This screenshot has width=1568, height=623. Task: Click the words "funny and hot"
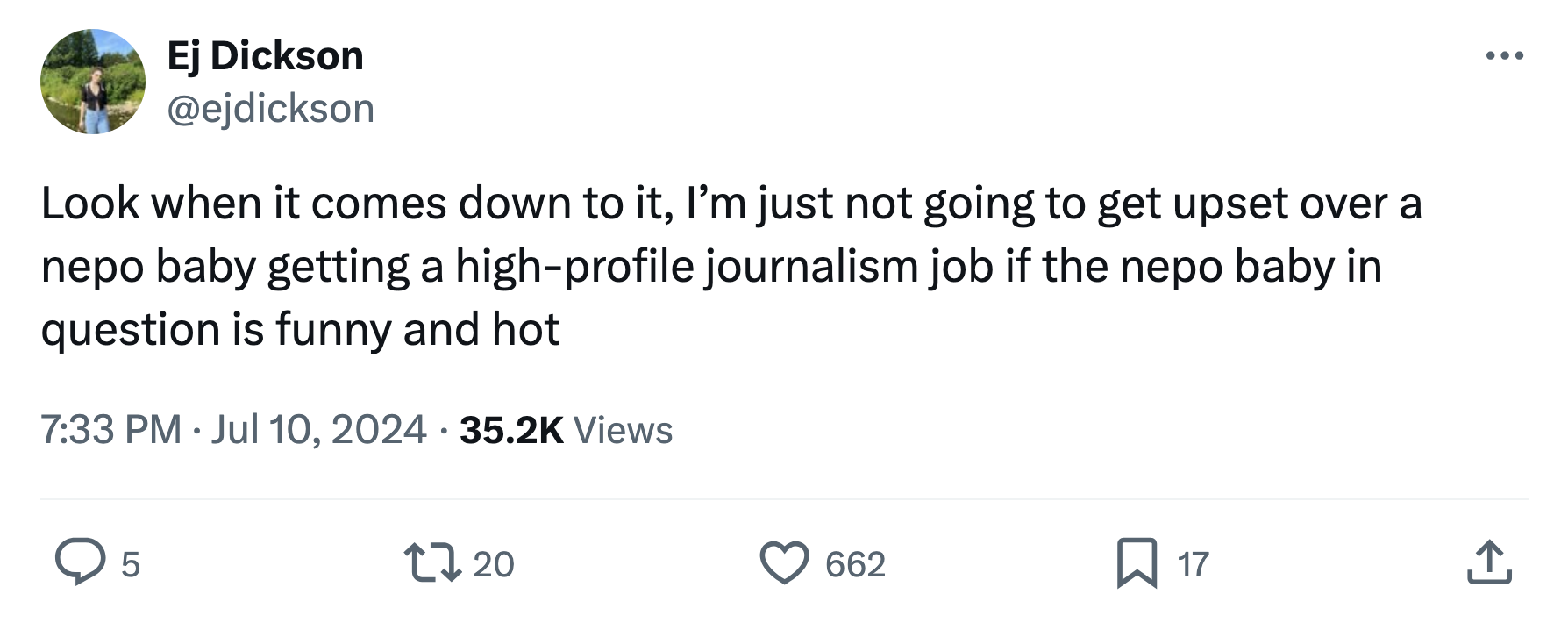[417, 330]
